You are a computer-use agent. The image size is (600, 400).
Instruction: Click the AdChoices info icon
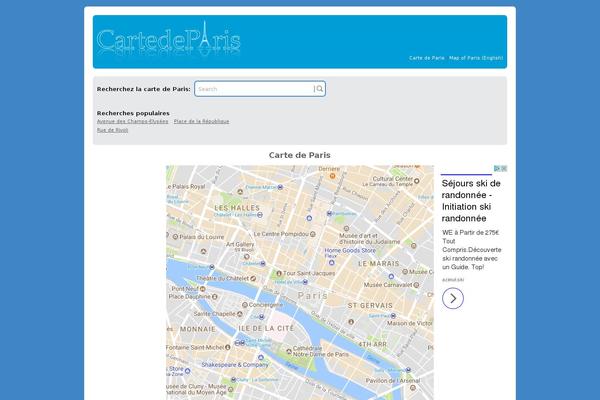click(x=497, y=168)
